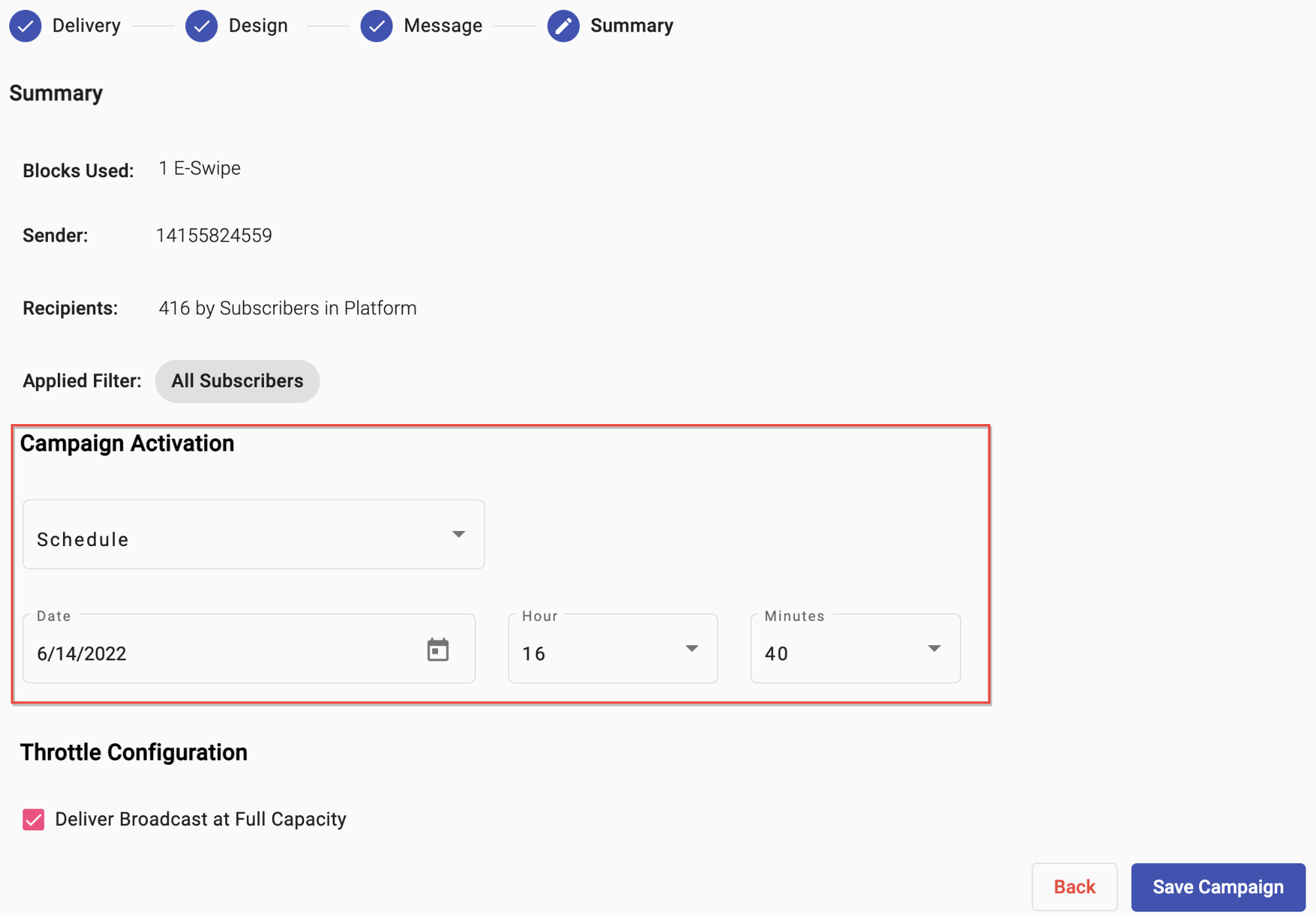Click the Save Campaign button
Viewport: 1316px width, 915px height.
coord(1217,887)
